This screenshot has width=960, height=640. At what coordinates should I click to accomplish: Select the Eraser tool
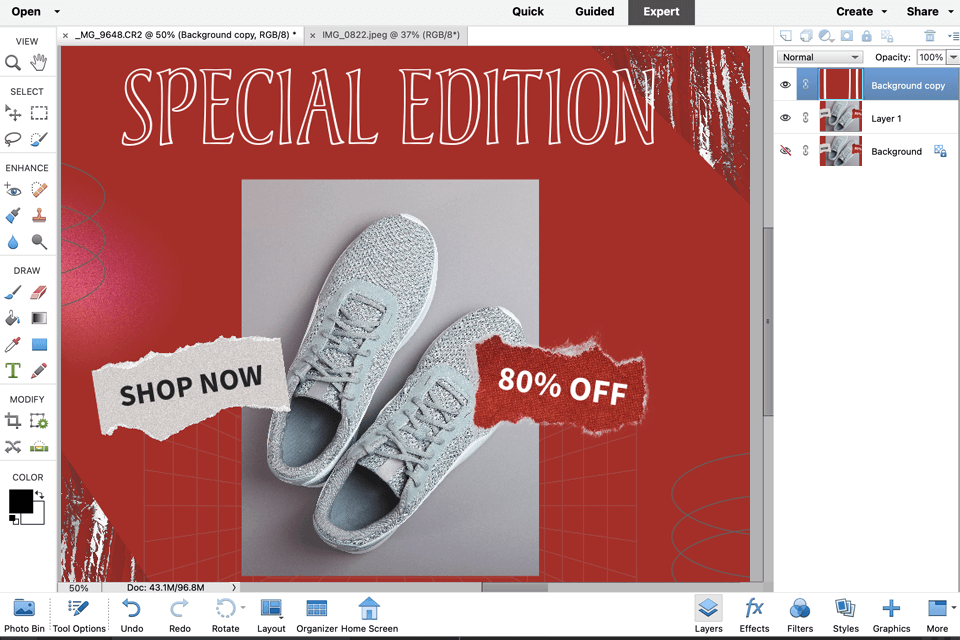39,292
